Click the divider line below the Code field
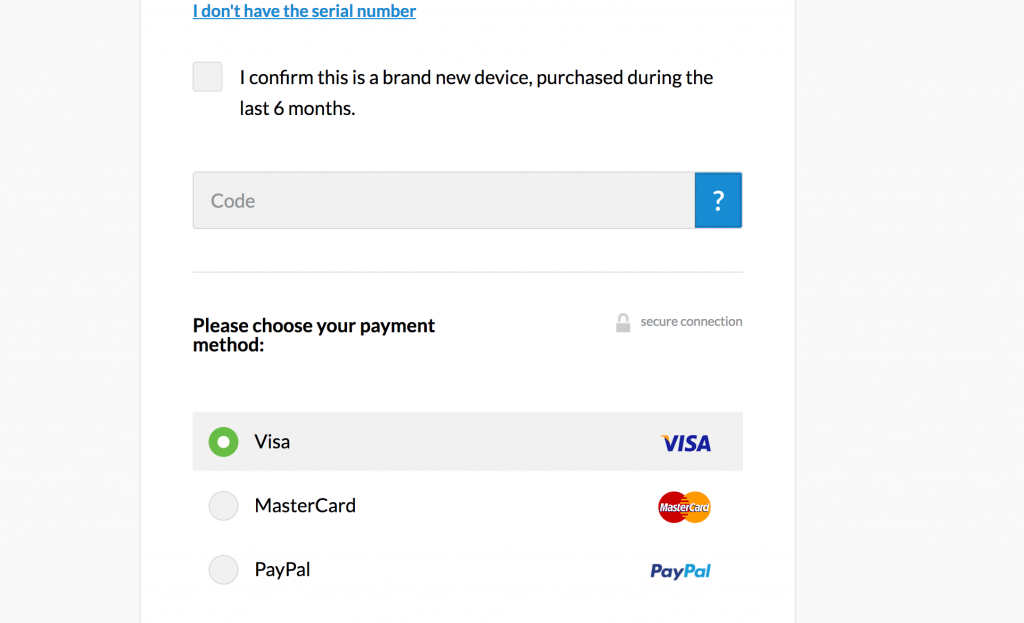 467,272
